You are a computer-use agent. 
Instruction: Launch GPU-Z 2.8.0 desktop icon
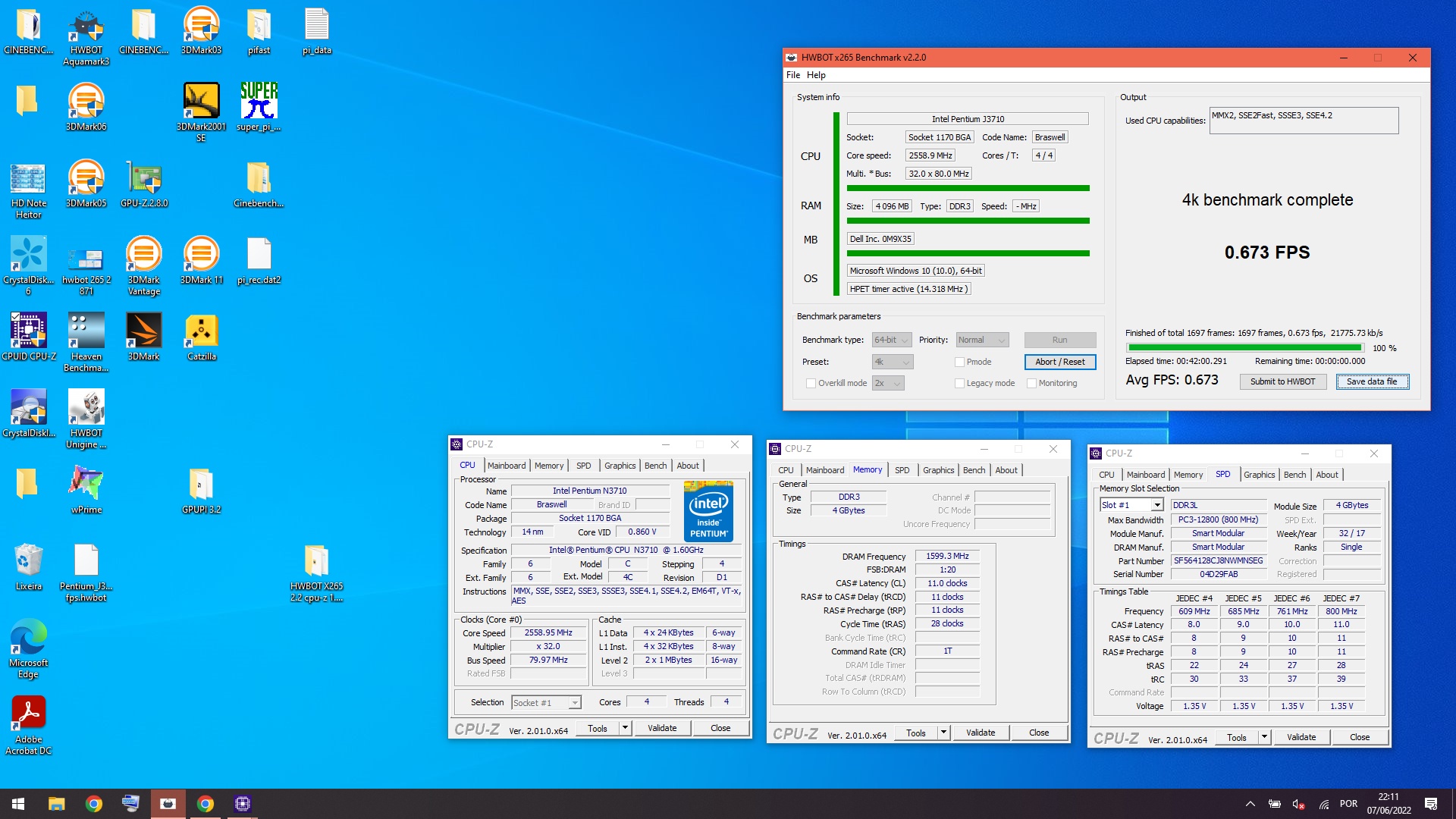point(143,184)
